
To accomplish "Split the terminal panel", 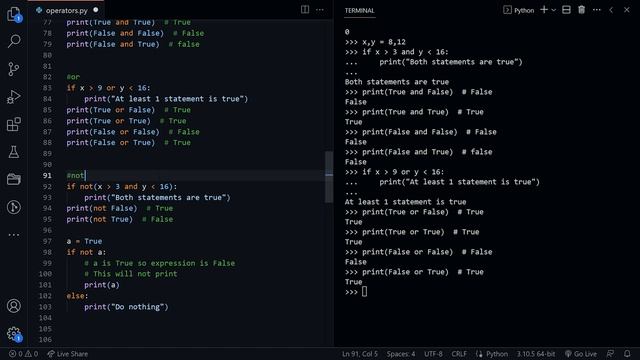I will pos(566,10).
